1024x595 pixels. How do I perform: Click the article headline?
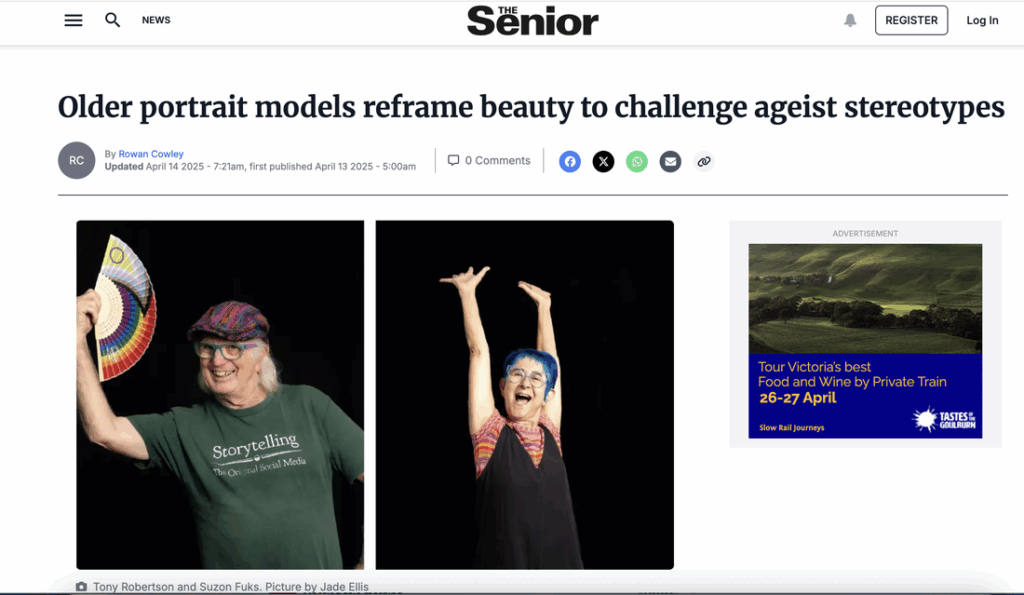click(x=531, y=108)
